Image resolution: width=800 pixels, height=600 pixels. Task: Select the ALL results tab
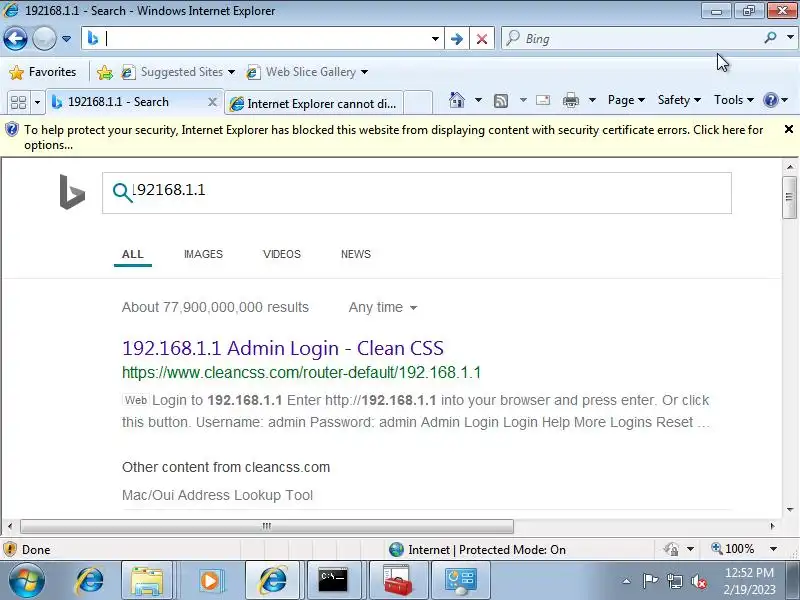133,254
